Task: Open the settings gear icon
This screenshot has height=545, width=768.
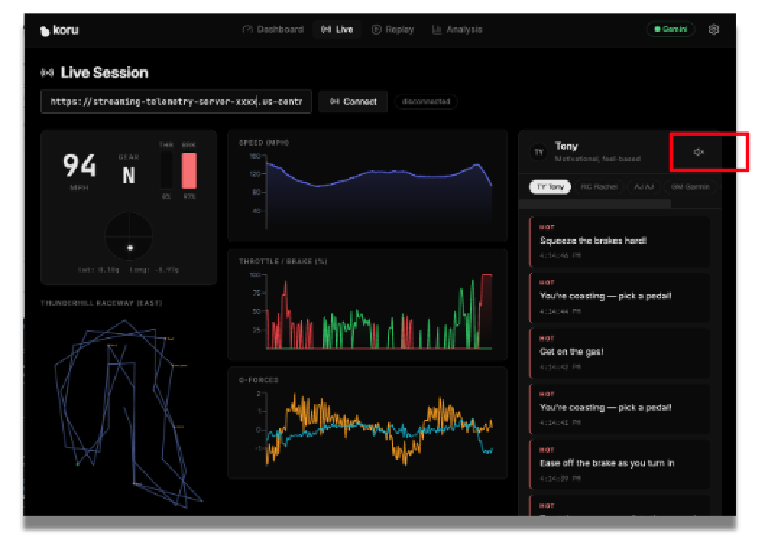Action: tap(713, 30)
